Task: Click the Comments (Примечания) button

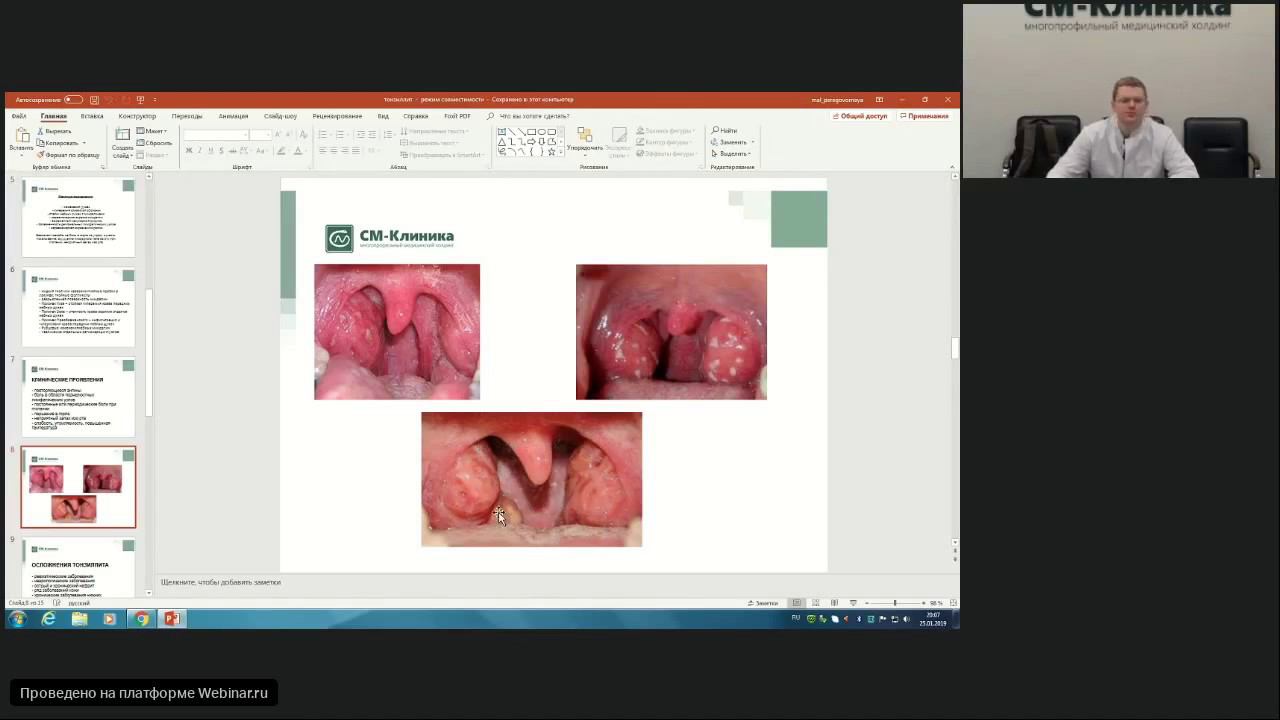Action: [924, 116]
